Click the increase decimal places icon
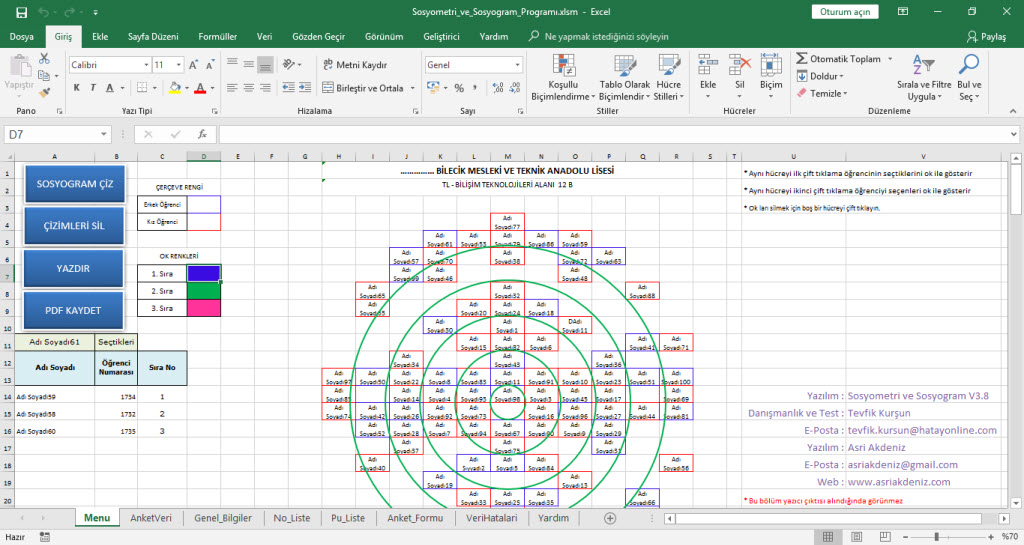 tap(498, 87)
